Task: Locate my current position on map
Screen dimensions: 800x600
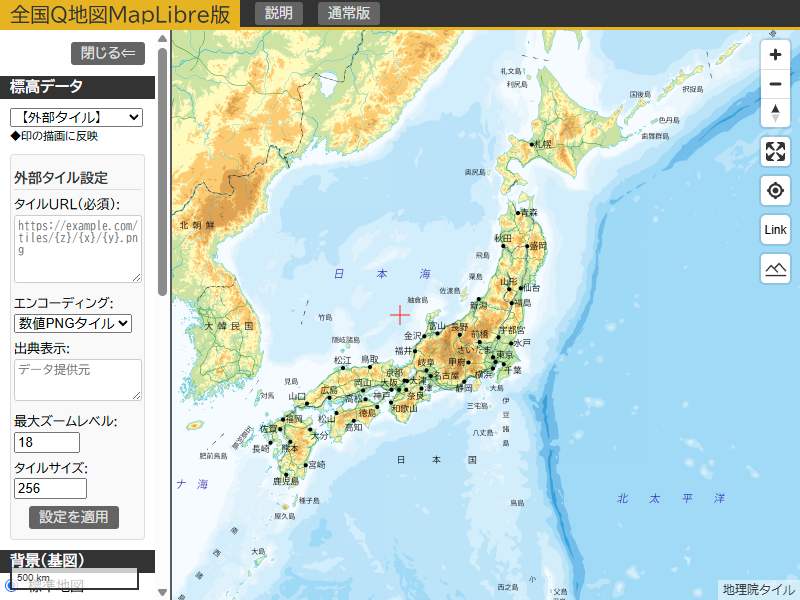Action: pyautogui.click(x=775, y=191)
